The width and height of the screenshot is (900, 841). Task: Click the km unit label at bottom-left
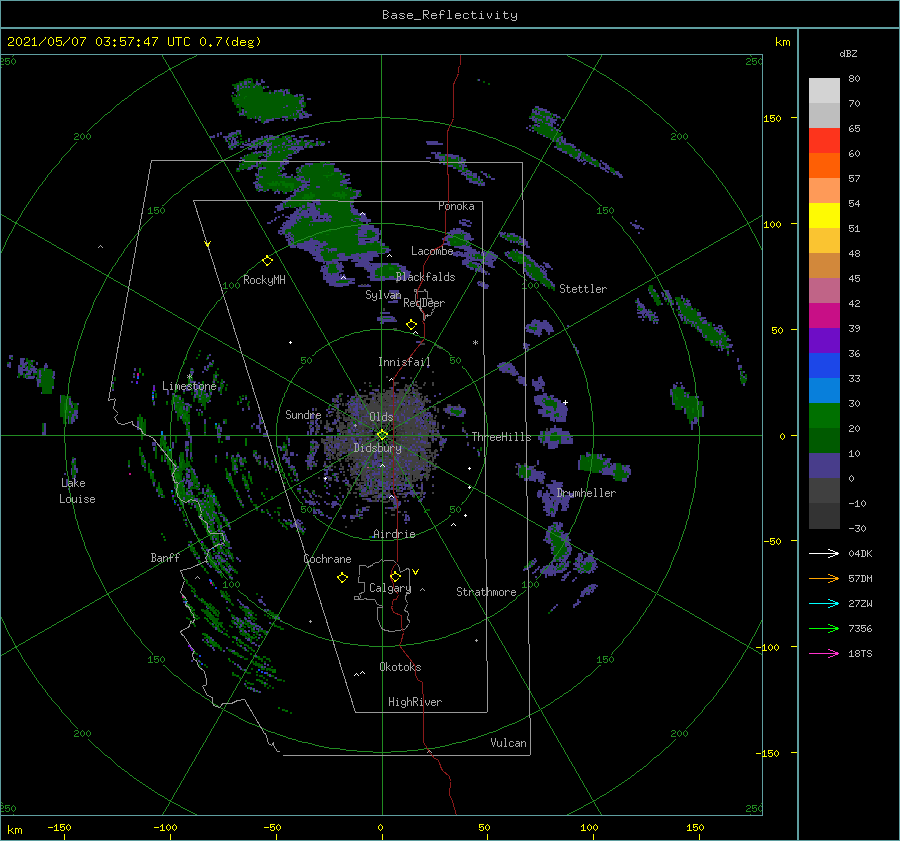[14, 830]
